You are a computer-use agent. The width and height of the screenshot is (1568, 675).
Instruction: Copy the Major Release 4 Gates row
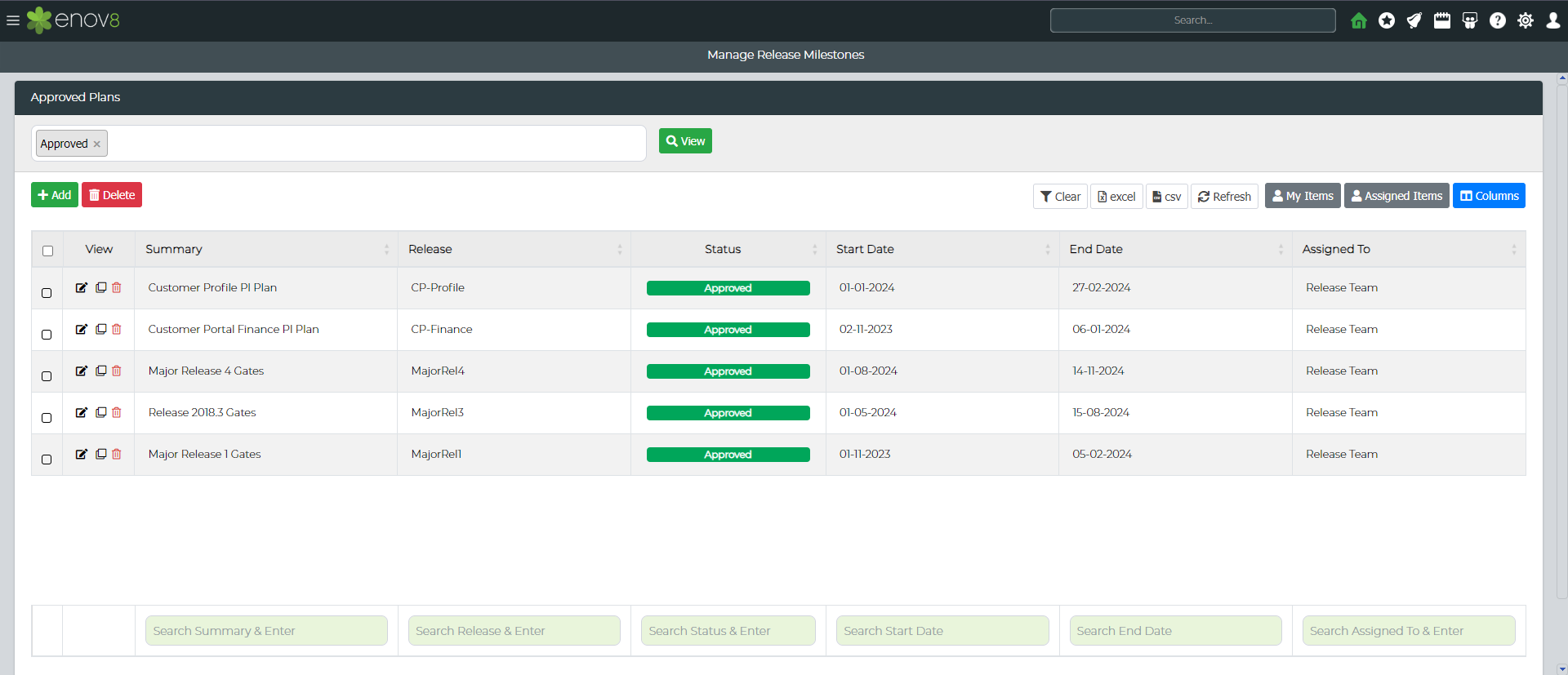tap(101, 371)
